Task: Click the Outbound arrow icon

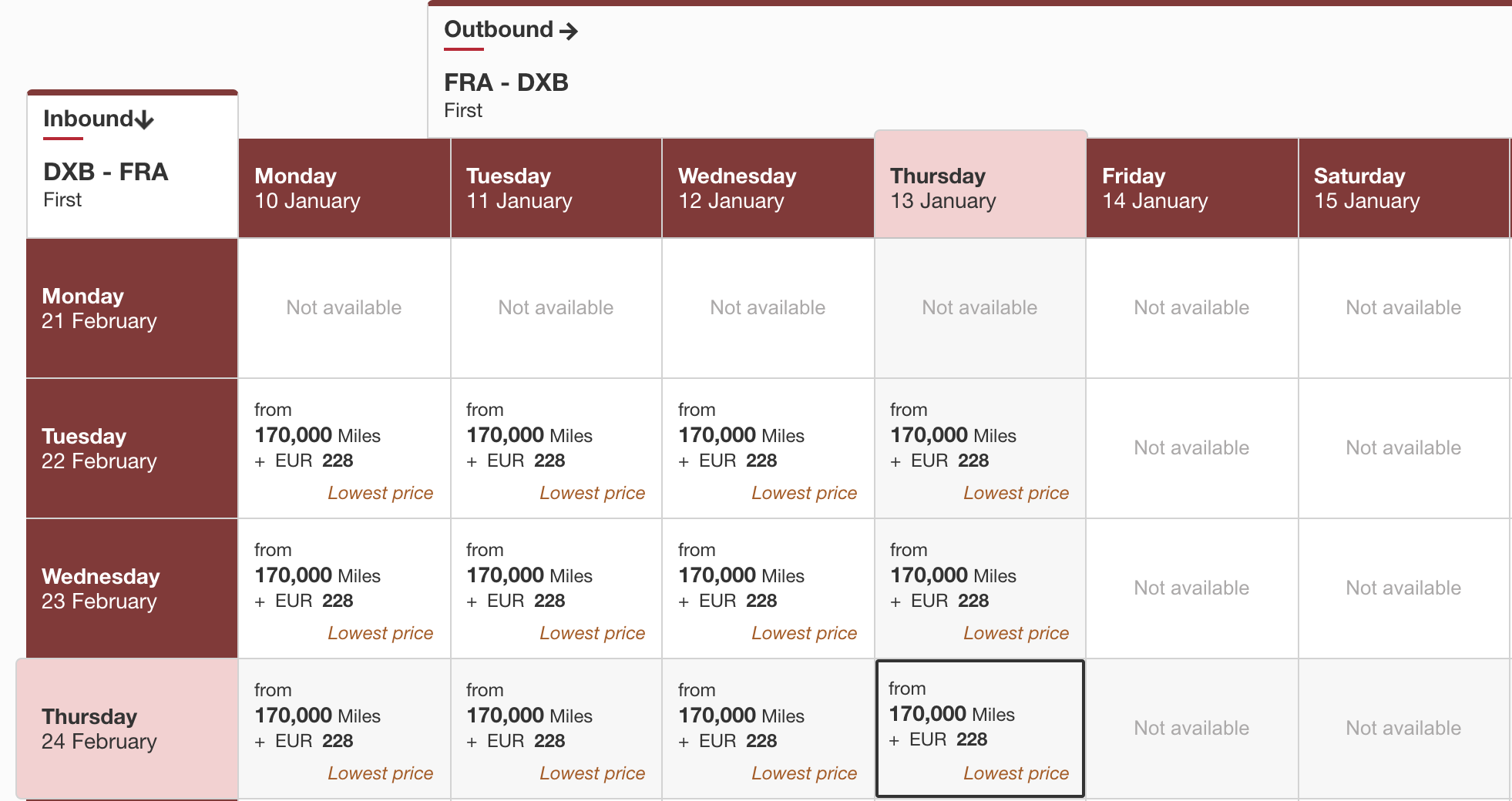Action: click(569, 31)
